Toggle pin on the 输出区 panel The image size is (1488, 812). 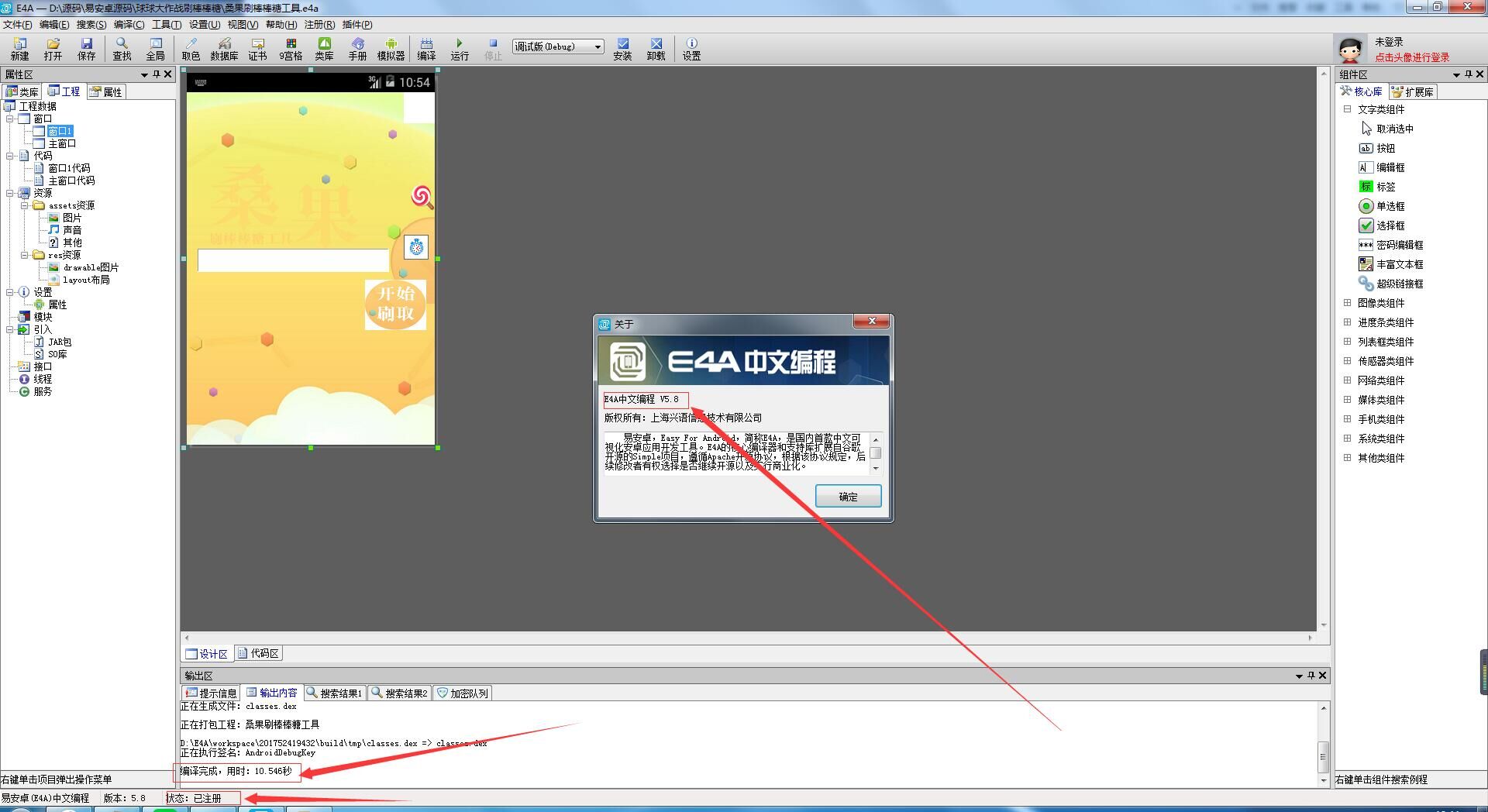pyautogui.click(x=1311, y=676)
